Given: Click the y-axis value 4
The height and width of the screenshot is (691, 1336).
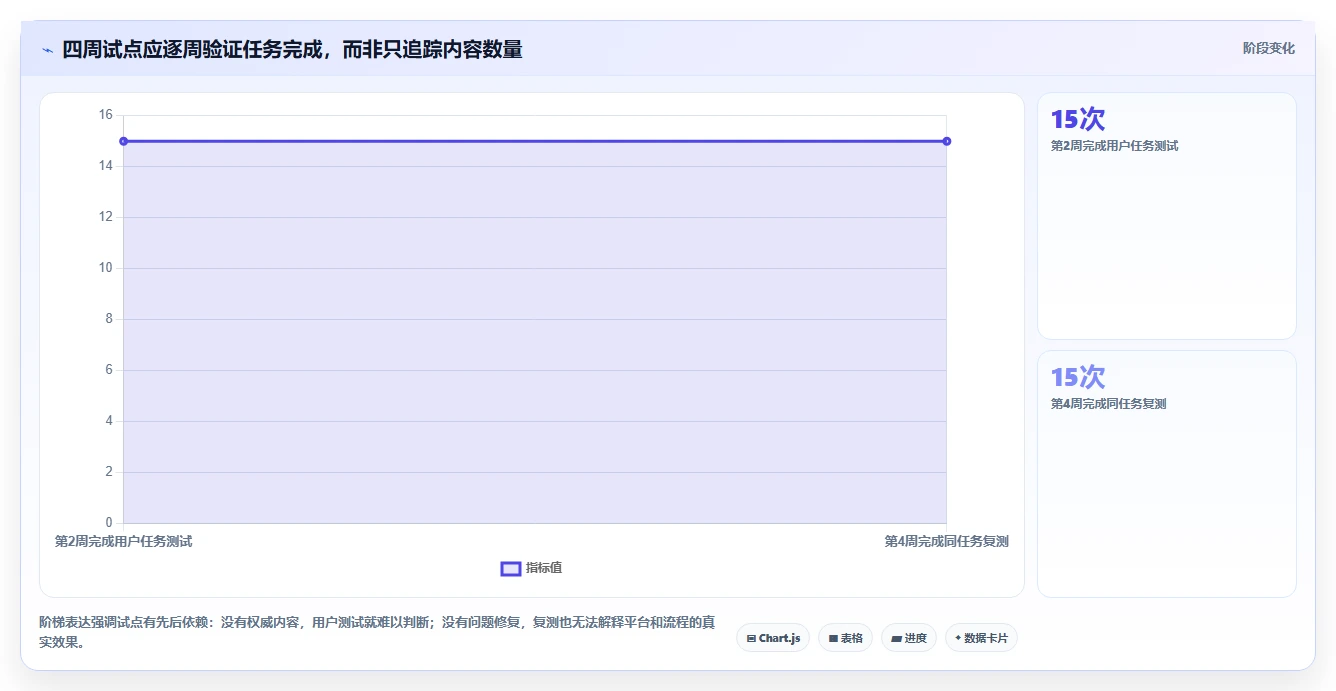Looking at the screenshot, I should pos(109,421).
